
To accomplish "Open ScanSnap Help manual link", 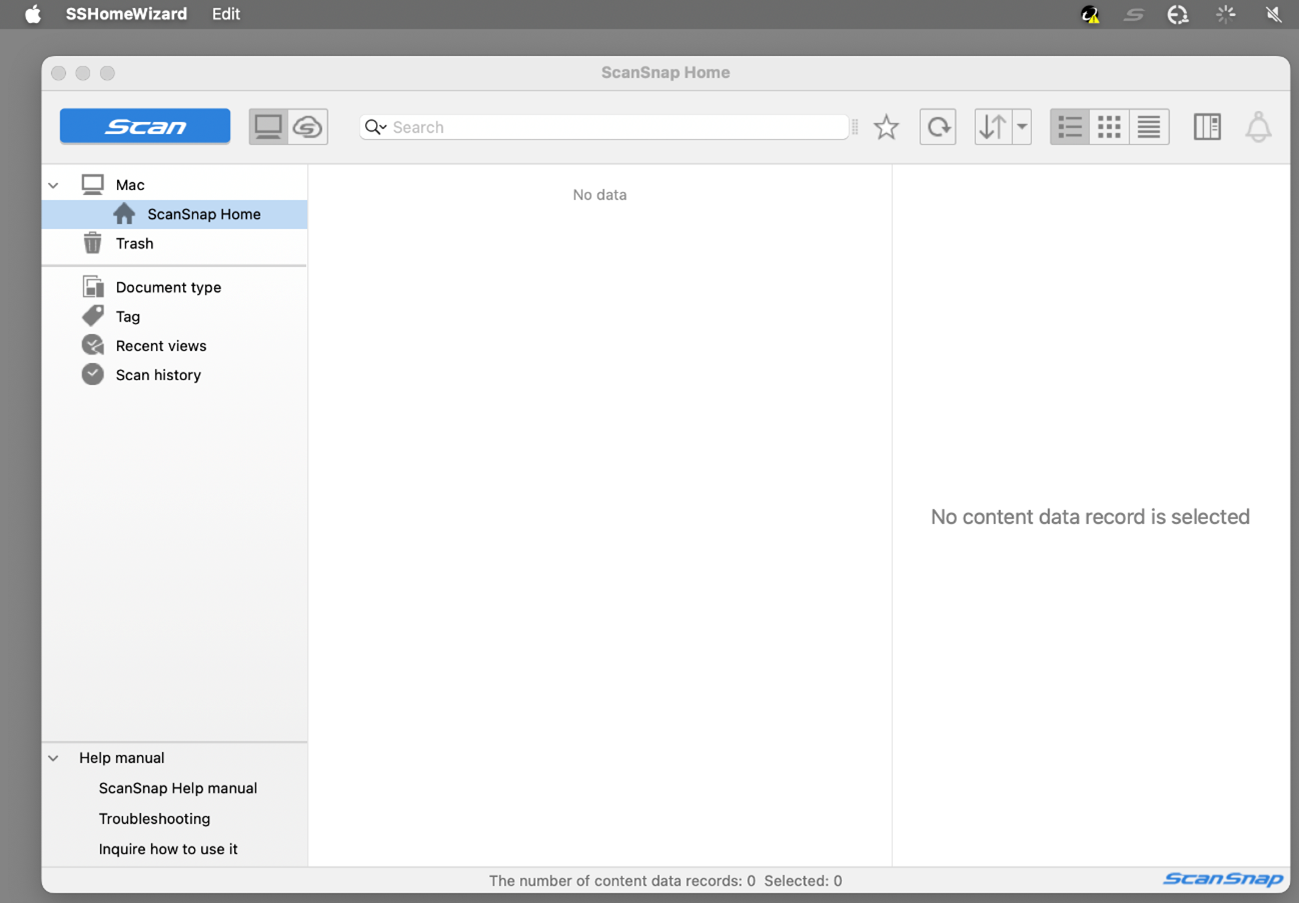I will click(178, 788).
